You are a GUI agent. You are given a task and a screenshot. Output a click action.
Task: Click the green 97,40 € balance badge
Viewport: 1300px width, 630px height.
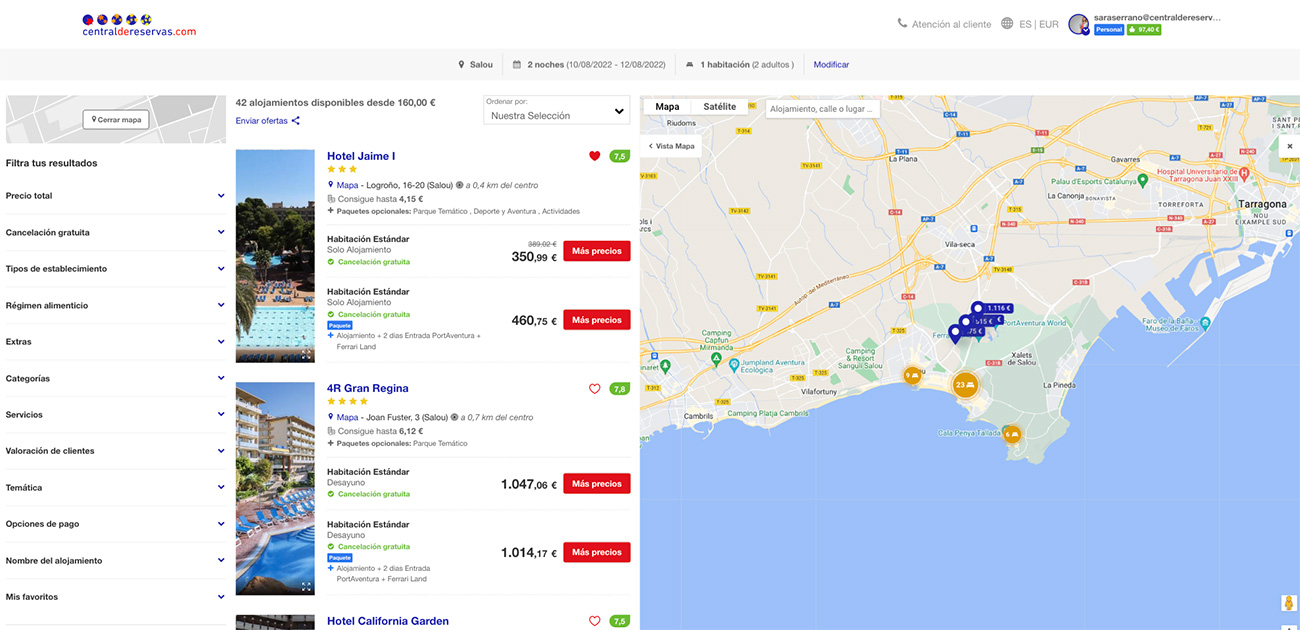(x=1144, y=30)
